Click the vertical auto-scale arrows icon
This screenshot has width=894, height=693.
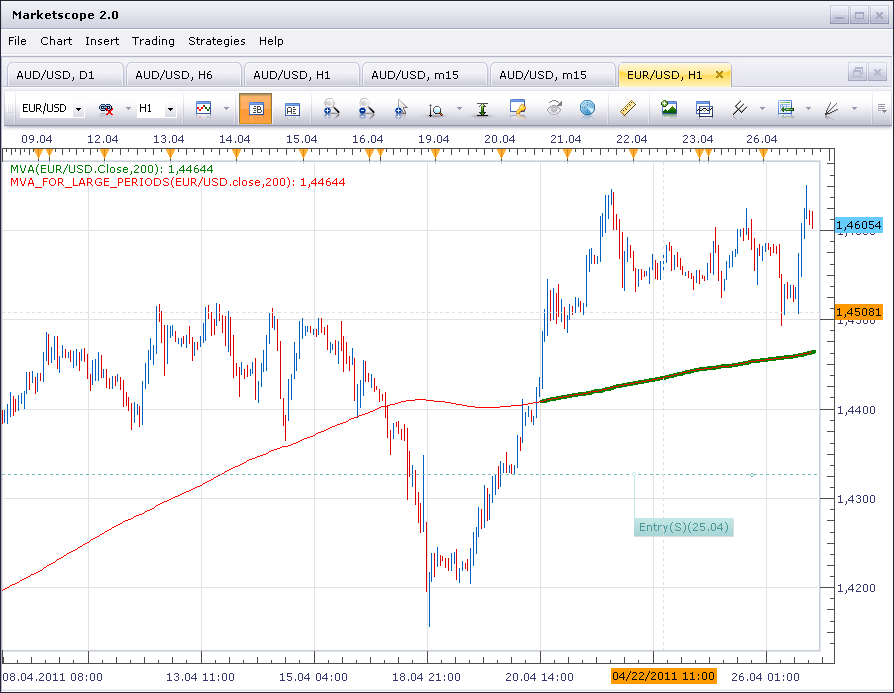pyautogui.click(x=482, y=108)
